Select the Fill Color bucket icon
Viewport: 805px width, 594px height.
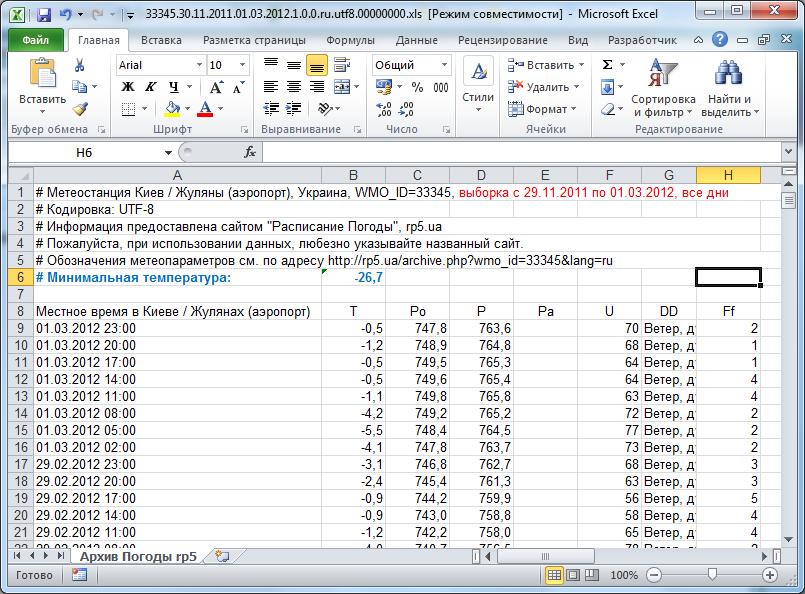coord(171,108)
